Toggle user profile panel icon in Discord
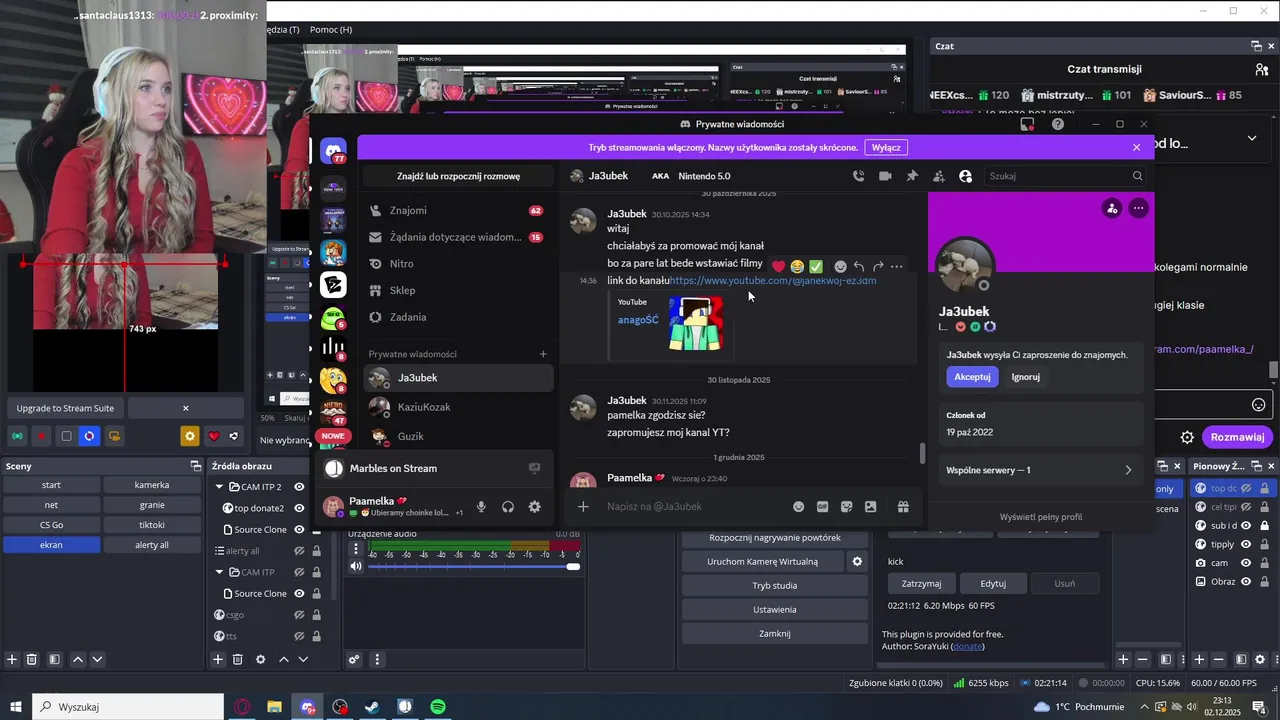This screenshot has width=1280, height=720. tap(965, 176)
